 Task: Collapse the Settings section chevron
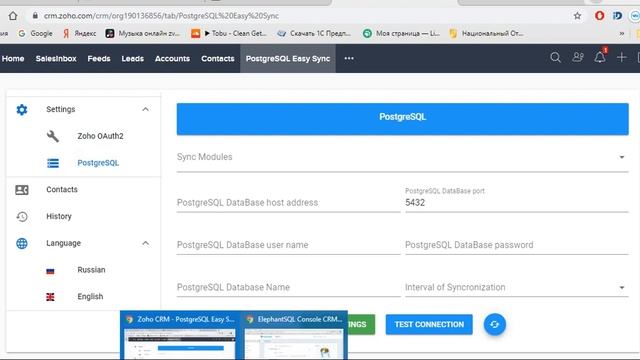pos(145,109)
